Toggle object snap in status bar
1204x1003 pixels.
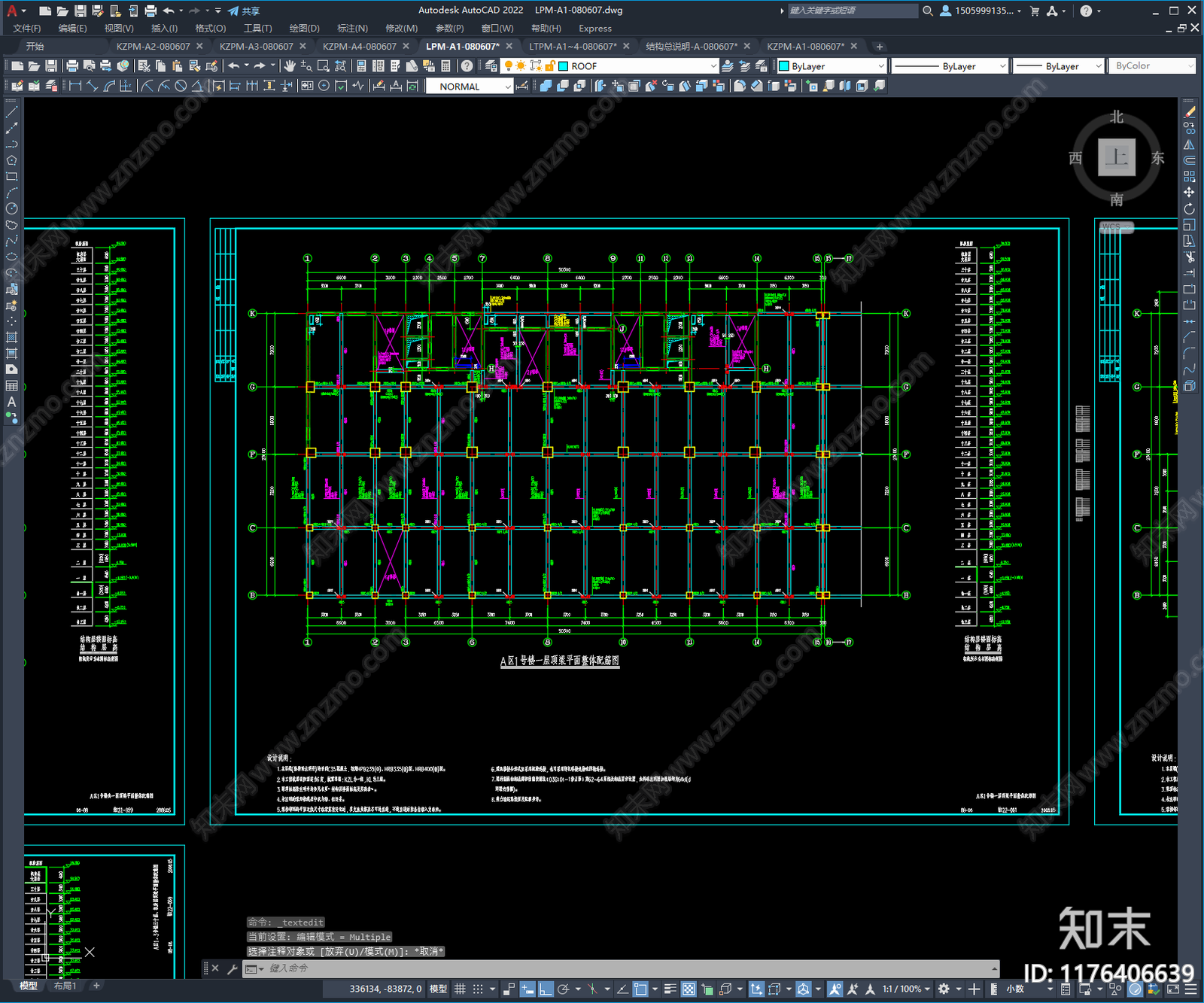tap(640, 989)
